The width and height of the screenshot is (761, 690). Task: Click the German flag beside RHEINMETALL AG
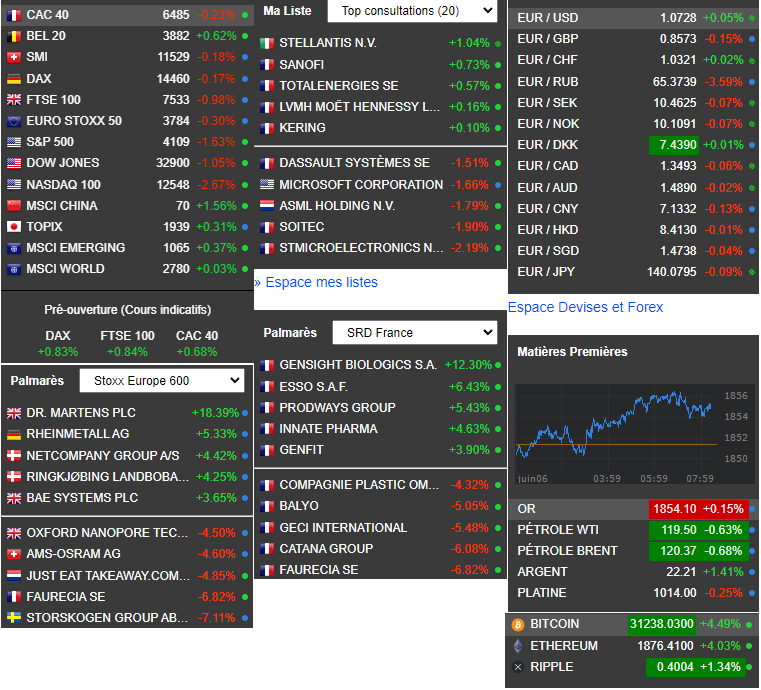click(14, 434)
